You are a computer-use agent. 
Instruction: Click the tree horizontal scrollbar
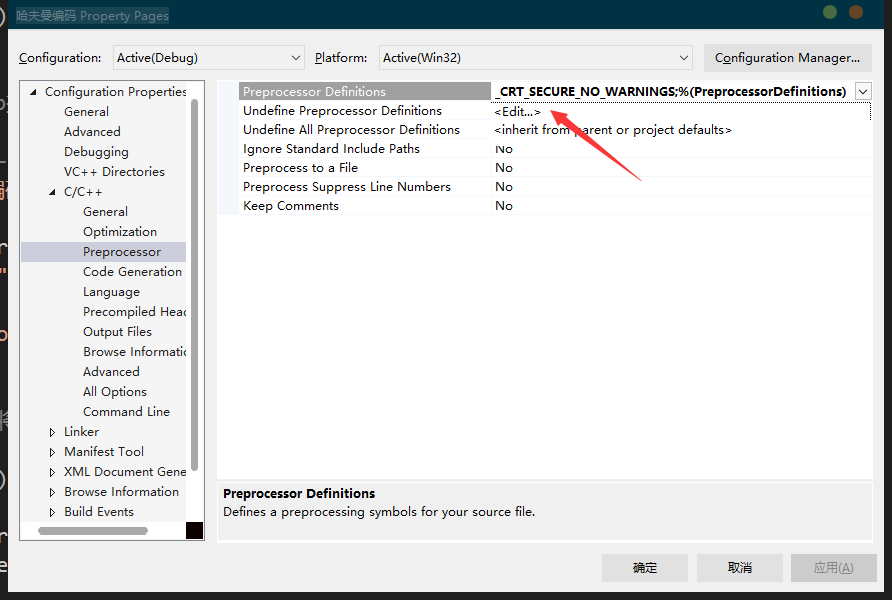coord(93,531)
